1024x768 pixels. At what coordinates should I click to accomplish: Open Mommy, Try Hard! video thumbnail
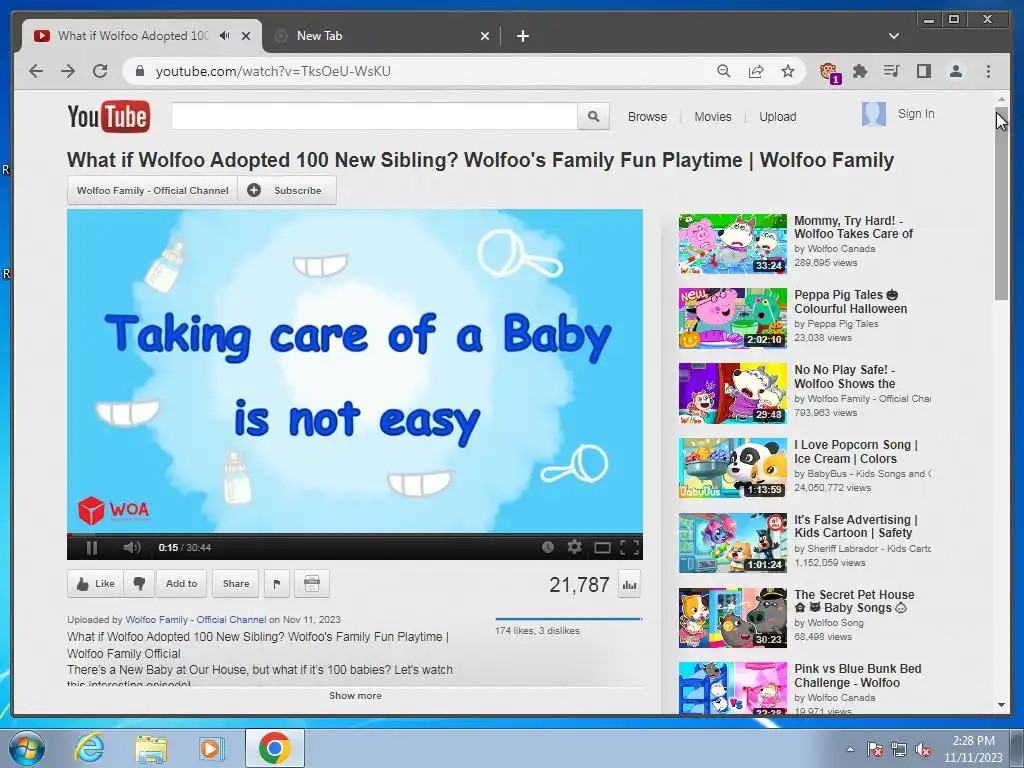pyautogui.click(x=733, y=244)
